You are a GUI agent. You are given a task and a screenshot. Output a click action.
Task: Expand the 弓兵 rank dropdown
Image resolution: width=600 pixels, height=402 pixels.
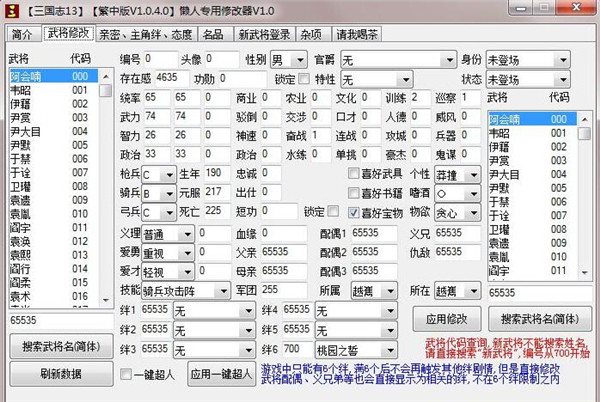coord(159,212)
